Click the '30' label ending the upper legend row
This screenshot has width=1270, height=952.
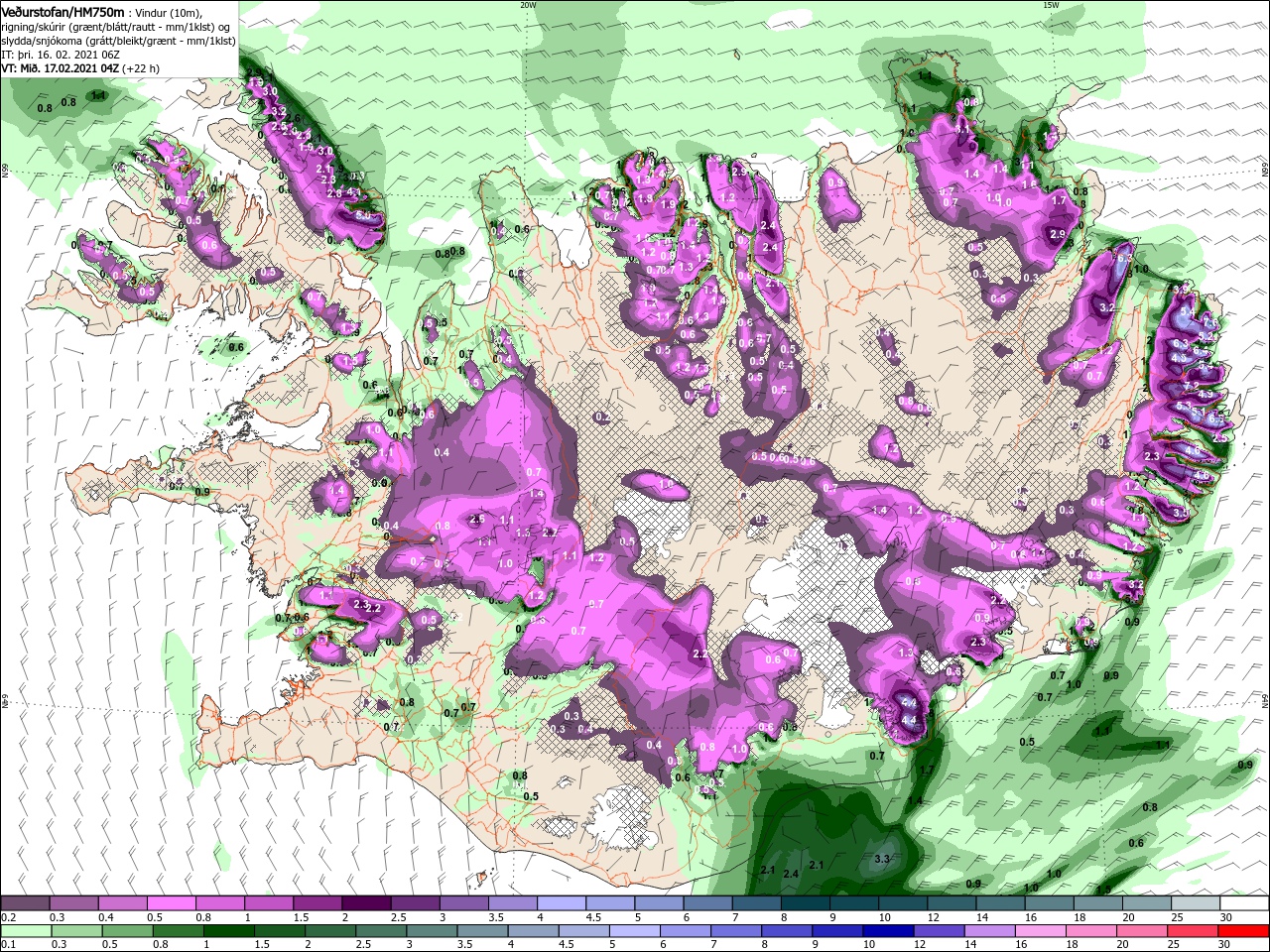(x=1226, y=917)
